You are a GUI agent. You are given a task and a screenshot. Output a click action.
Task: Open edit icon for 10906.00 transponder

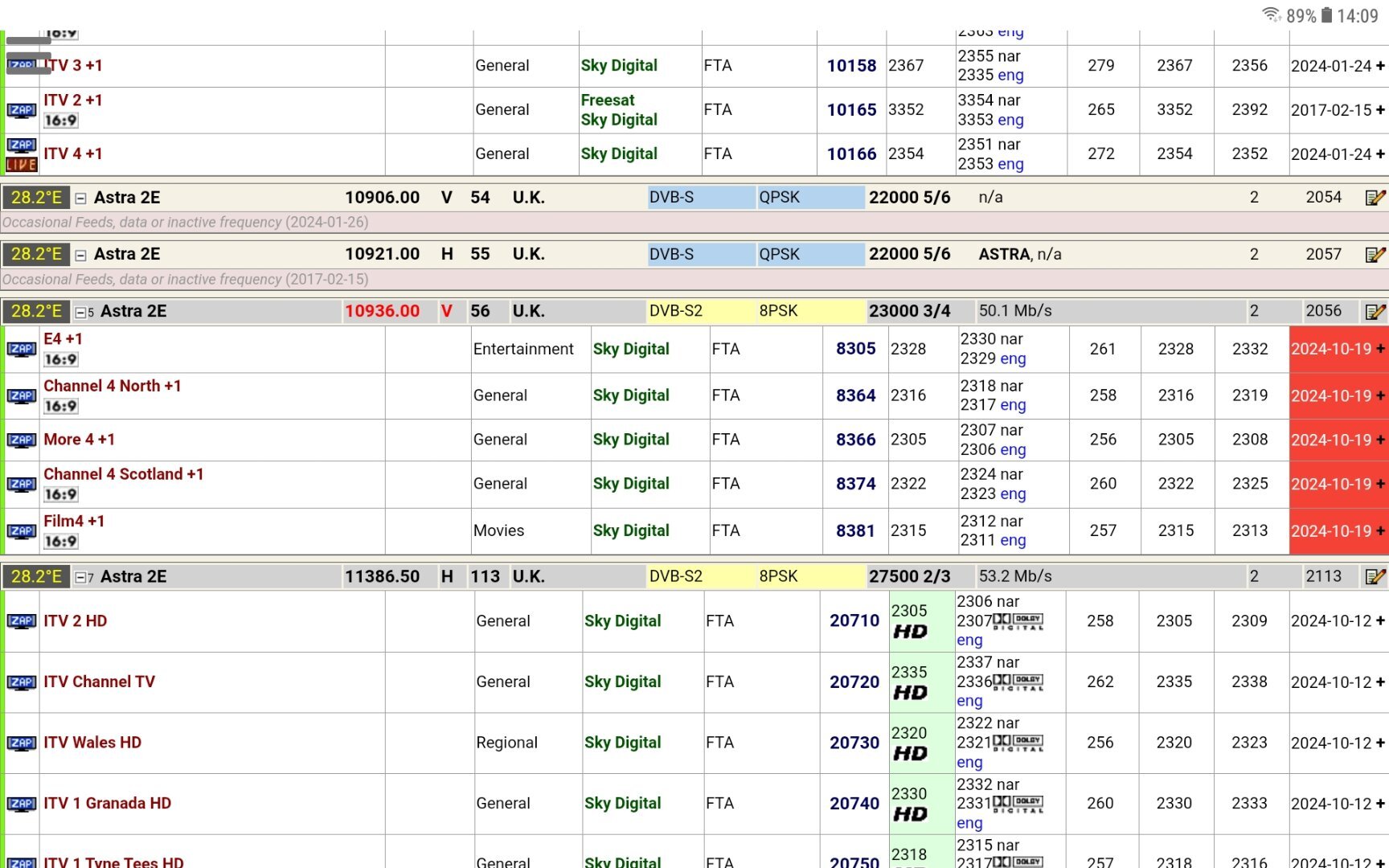point(1375,198)
